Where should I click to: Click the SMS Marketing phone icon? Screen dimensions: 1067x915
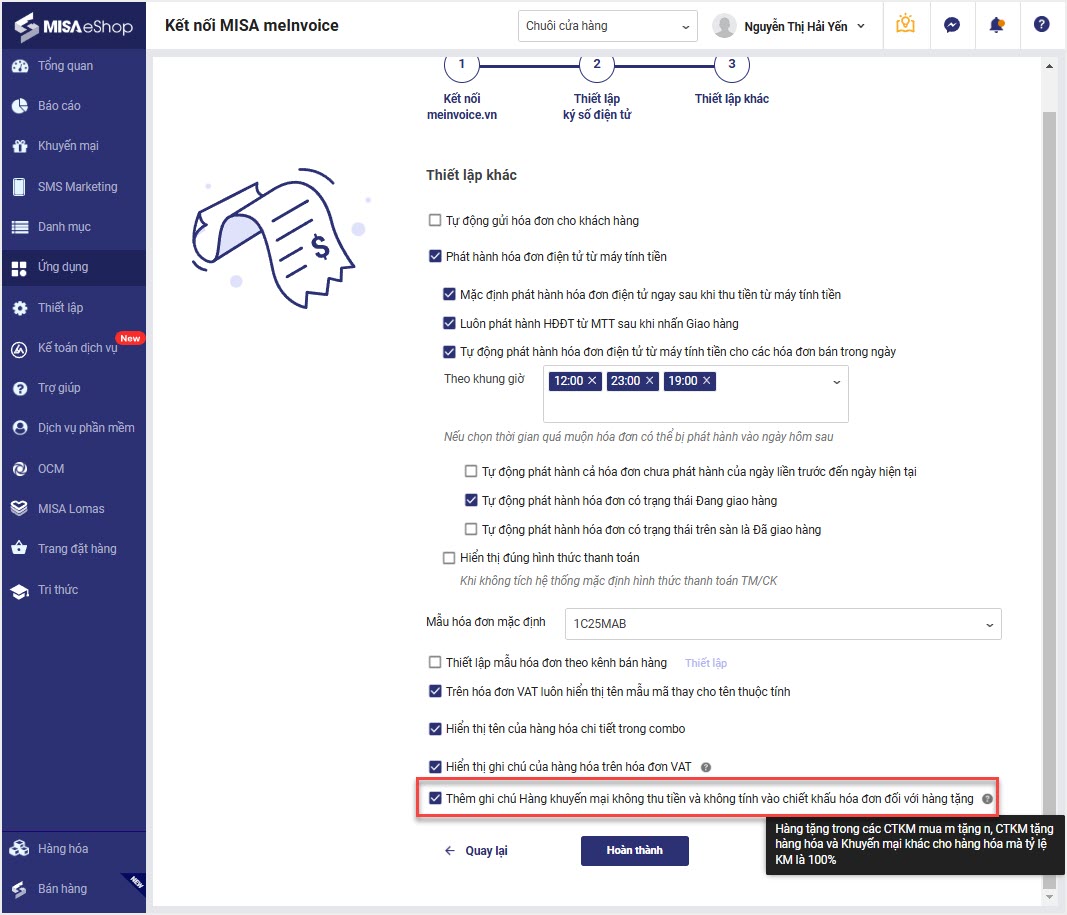tap(20, 186)
